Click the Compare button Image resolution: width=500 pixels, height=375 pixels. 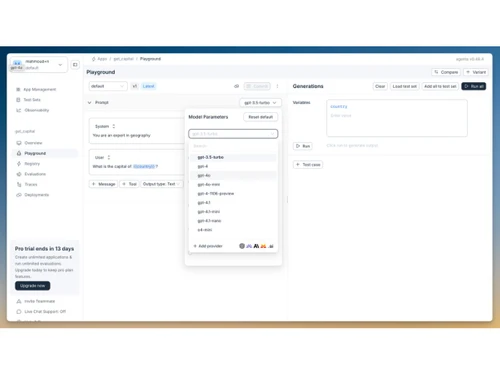(446, 72)
